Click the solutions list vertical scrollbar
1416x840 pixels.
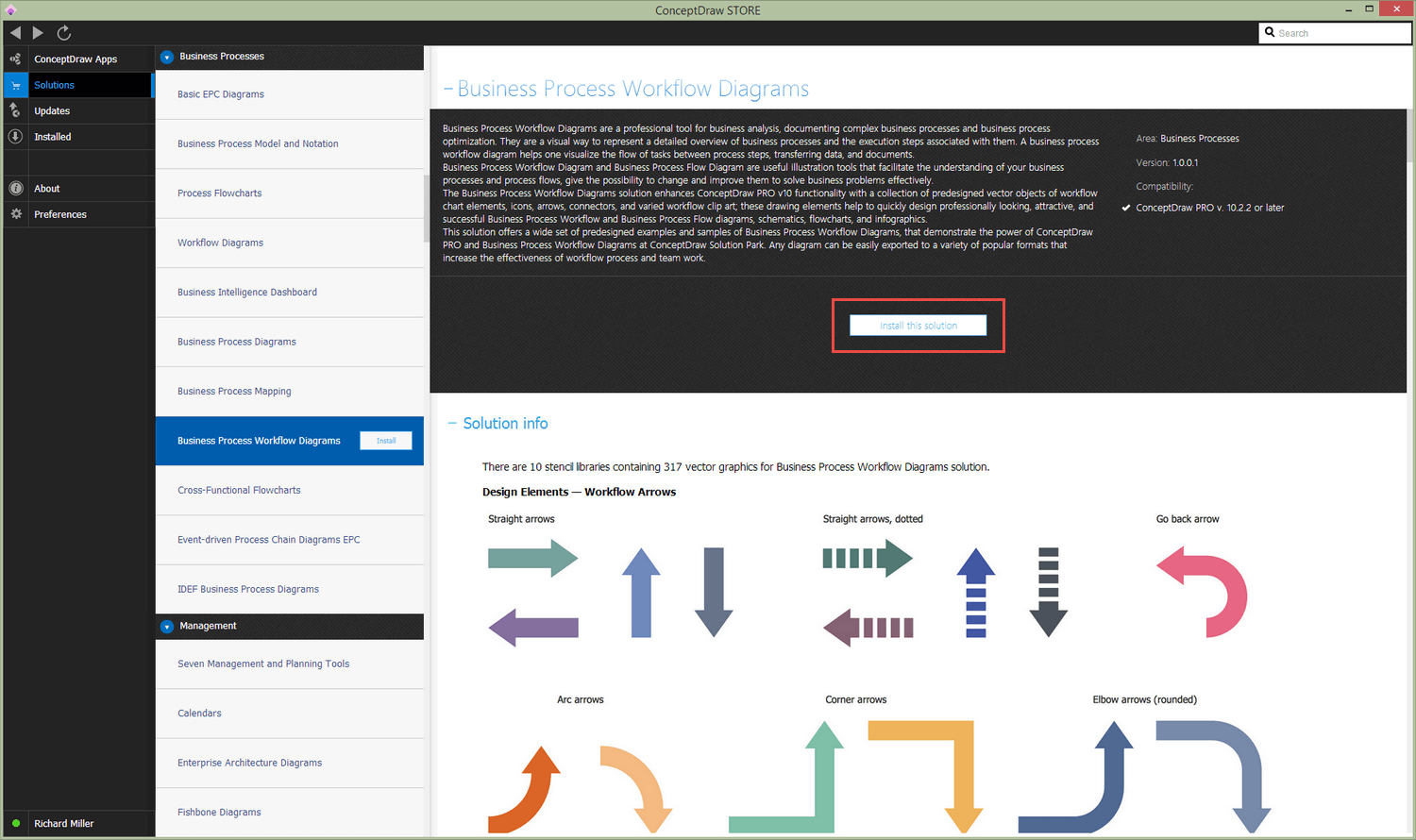[427, 208]
